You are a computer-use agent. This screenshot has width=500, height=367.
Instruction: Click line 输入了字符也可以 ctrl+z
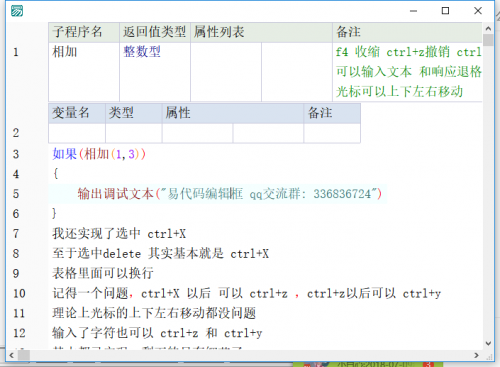157,333
